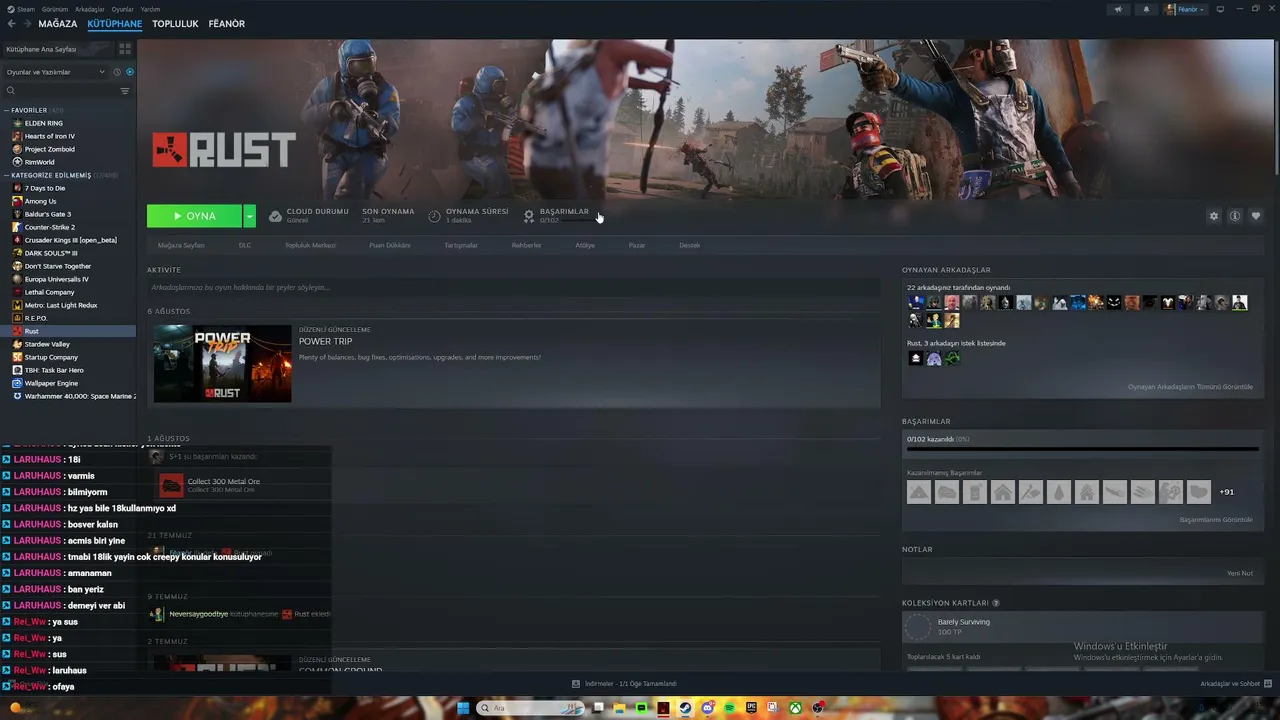View the +91 remaining achievements
Image resolution: width=1280 pixels, height=720 pixels.
[1226, 492]
